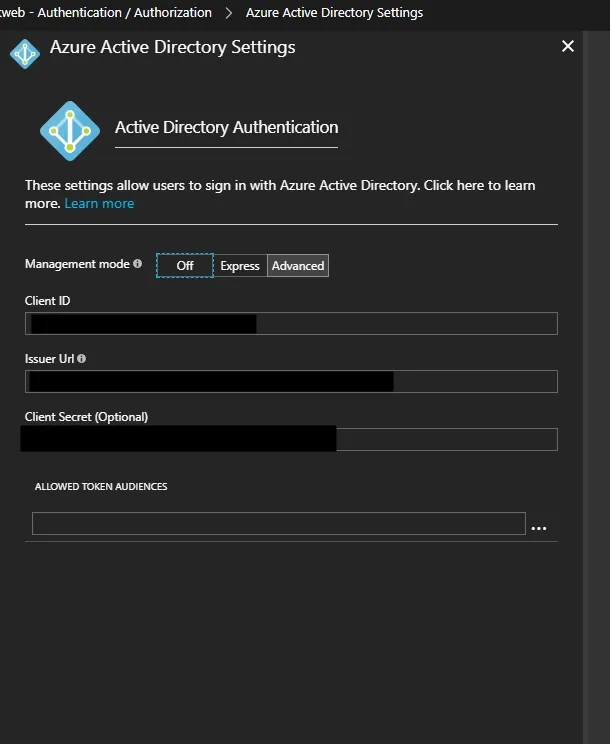613x744 pixels.
Task: Focus the Client ID input field
Action: click(291, 324)
